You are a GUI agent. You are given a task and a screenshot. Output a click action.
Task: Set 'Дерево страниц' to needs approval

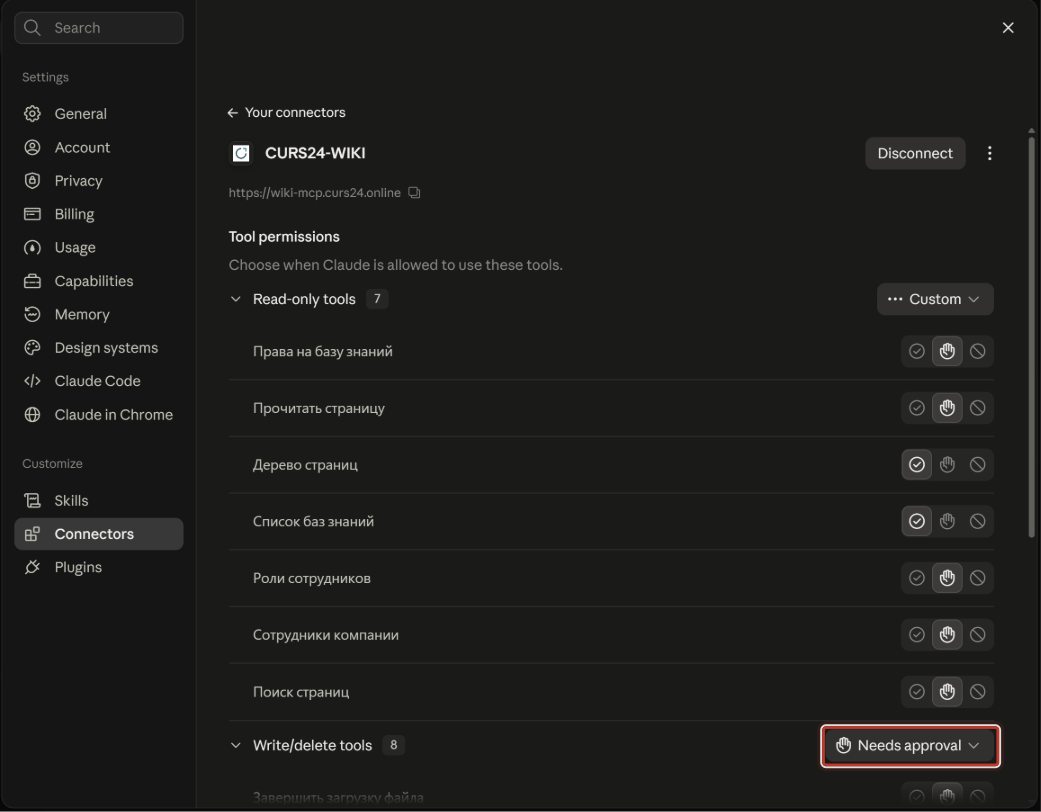coord(947,465)
